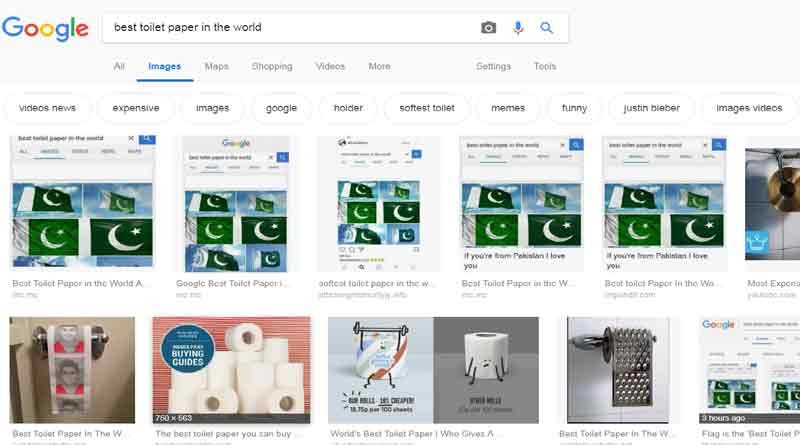Choose the 'softest toilet' filter chip
The width and height of the screenshot is (800, 445).
427,108
